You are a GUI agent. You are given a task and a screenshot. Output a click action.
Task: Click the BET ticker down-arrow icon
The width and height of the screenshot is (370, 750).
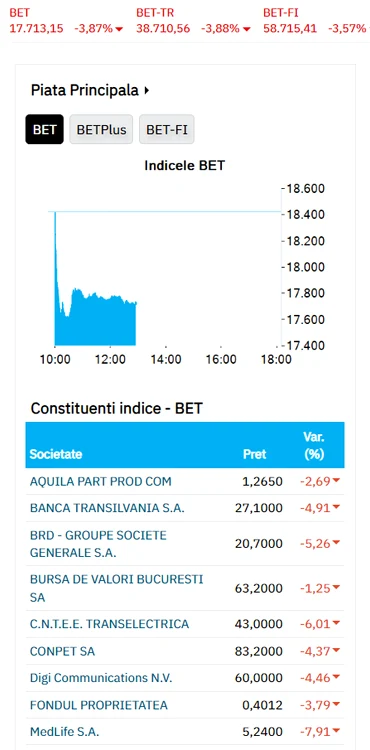point(119,29)
